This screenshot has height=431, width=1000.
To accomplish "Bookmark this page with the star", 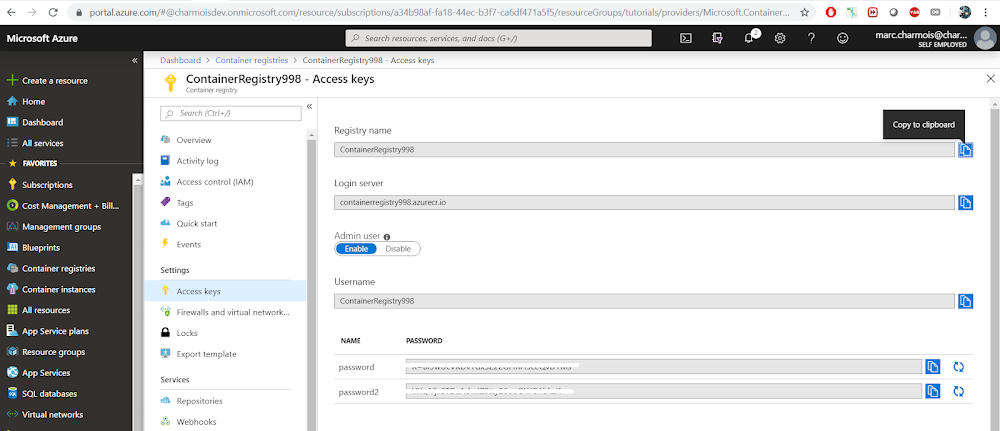I will (x=805, y=12).
